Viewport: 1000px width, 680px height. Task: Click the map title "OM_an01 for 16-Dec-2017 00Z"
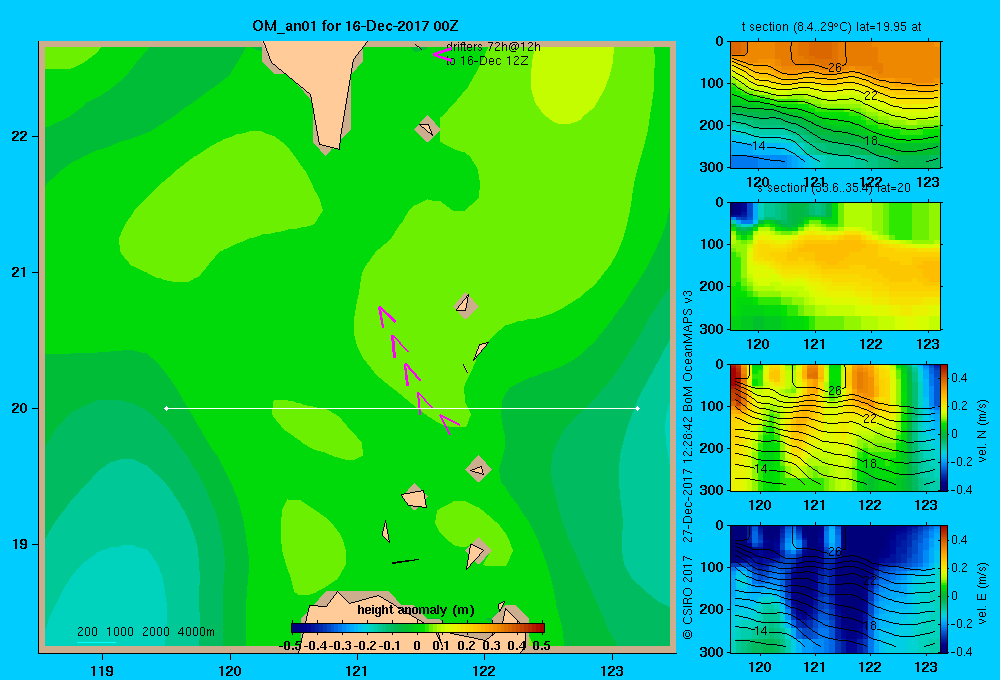[355, 26]
